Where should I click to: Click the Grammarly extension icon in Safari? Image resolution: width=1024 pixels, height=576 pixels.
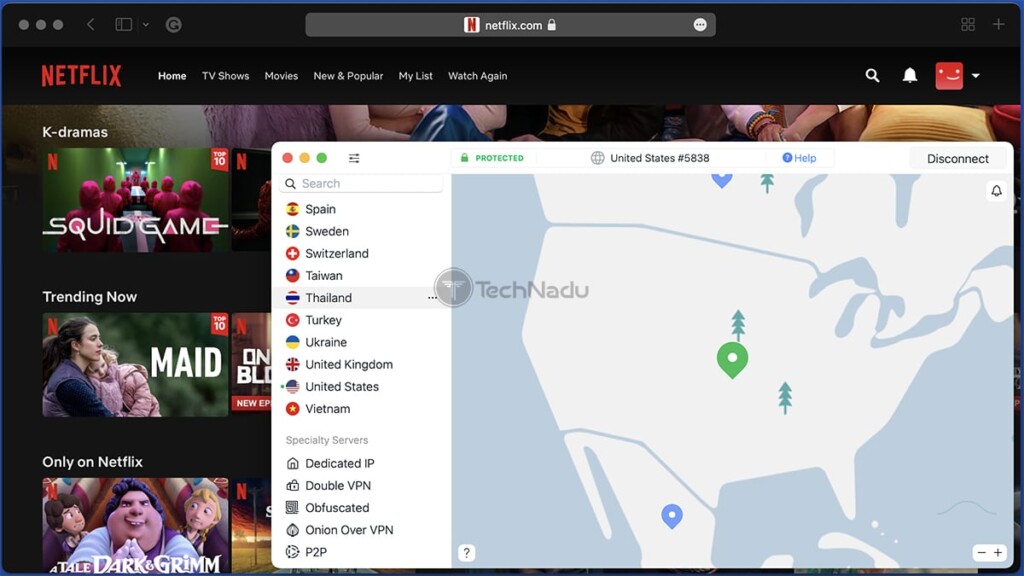(x=173, y=25)
